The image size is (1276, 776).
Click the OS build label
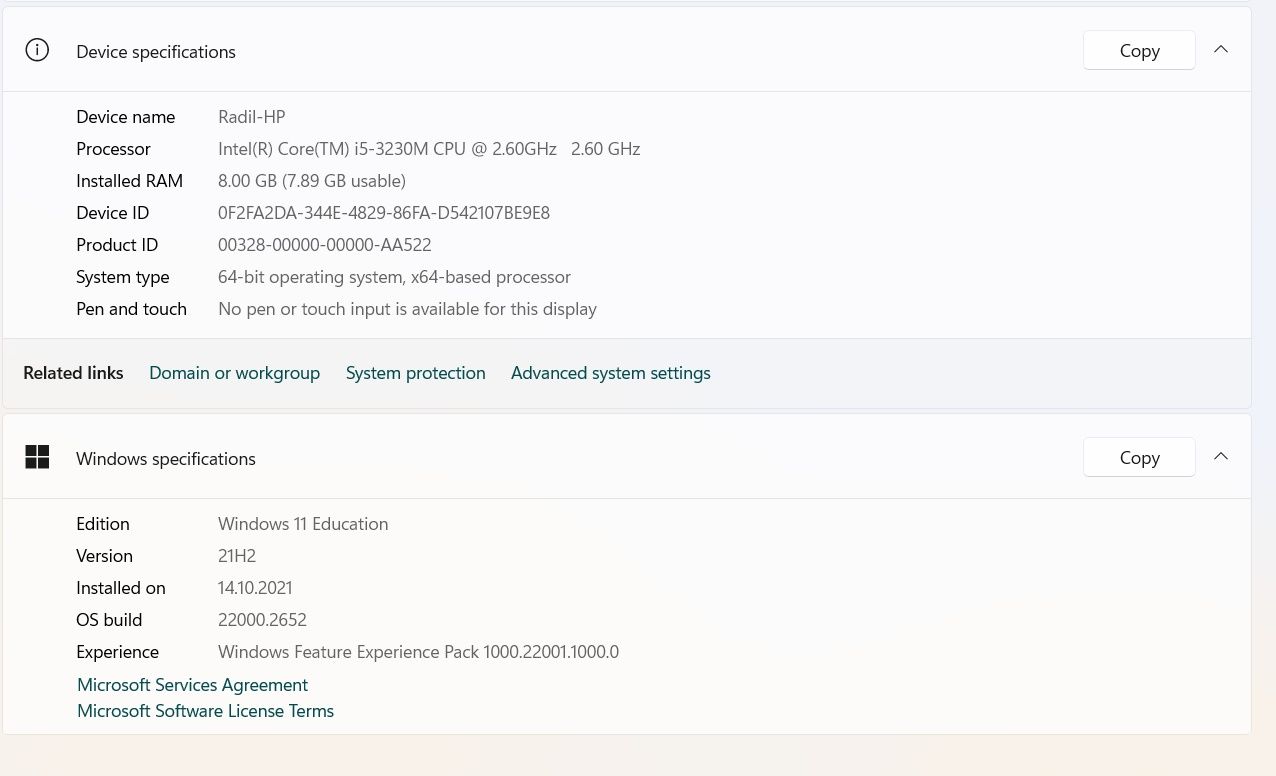point(109,620)
